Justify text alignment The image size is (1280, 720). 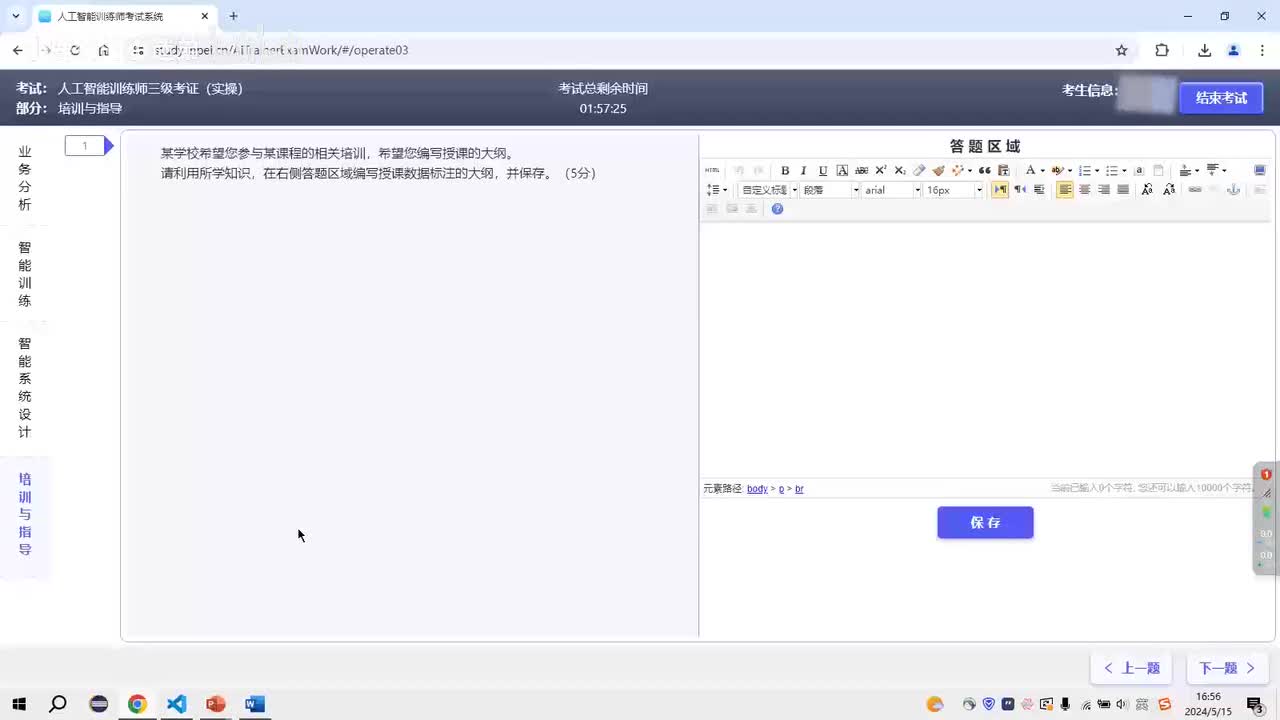1123,189
